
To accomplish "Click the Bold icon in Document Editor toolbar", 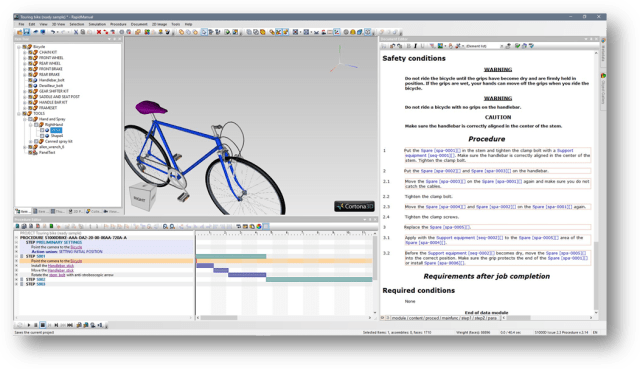I will click(x=409, y=46).
